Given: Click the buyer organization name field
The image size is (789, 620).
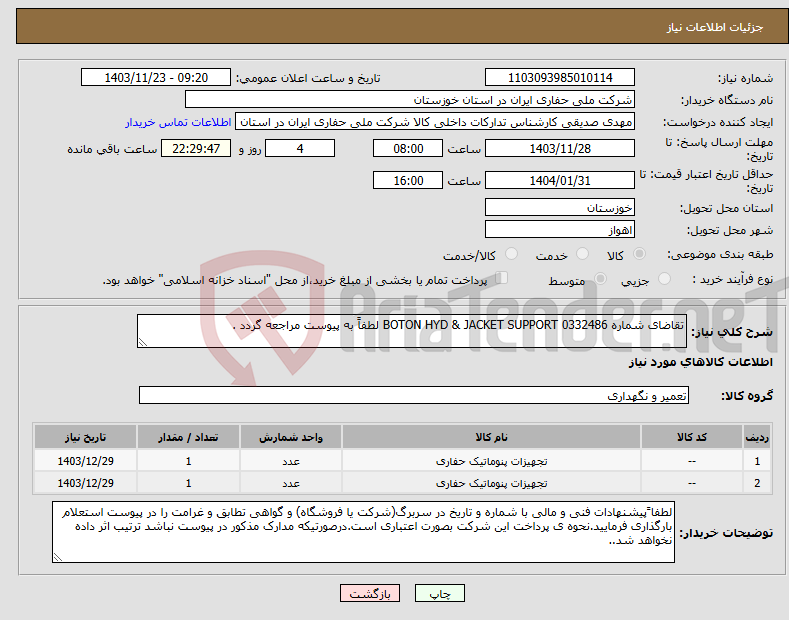Looking at the screenshot, I should tap(410, 100).
